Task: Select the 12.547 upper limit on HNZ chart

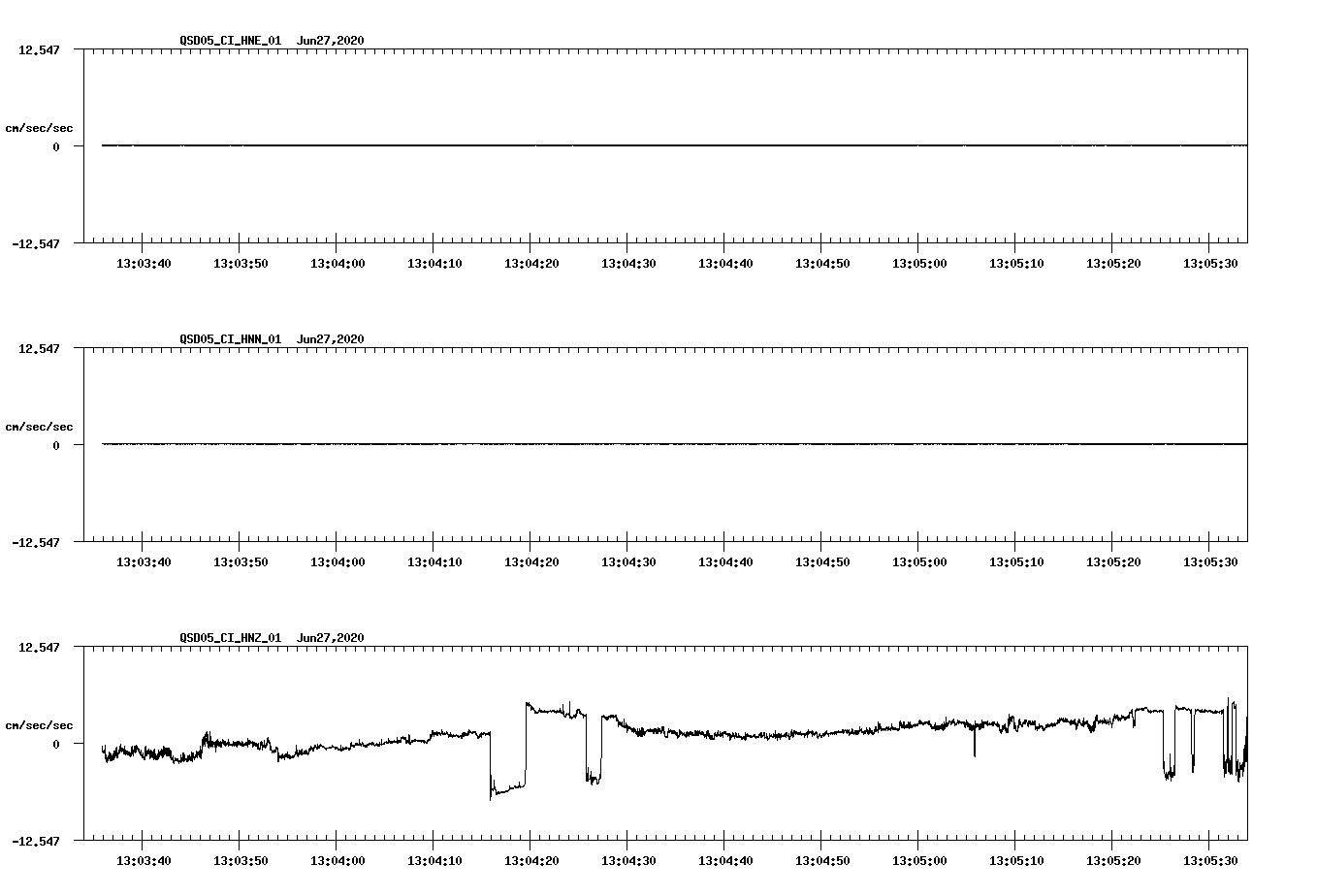Action: [40, 647]
